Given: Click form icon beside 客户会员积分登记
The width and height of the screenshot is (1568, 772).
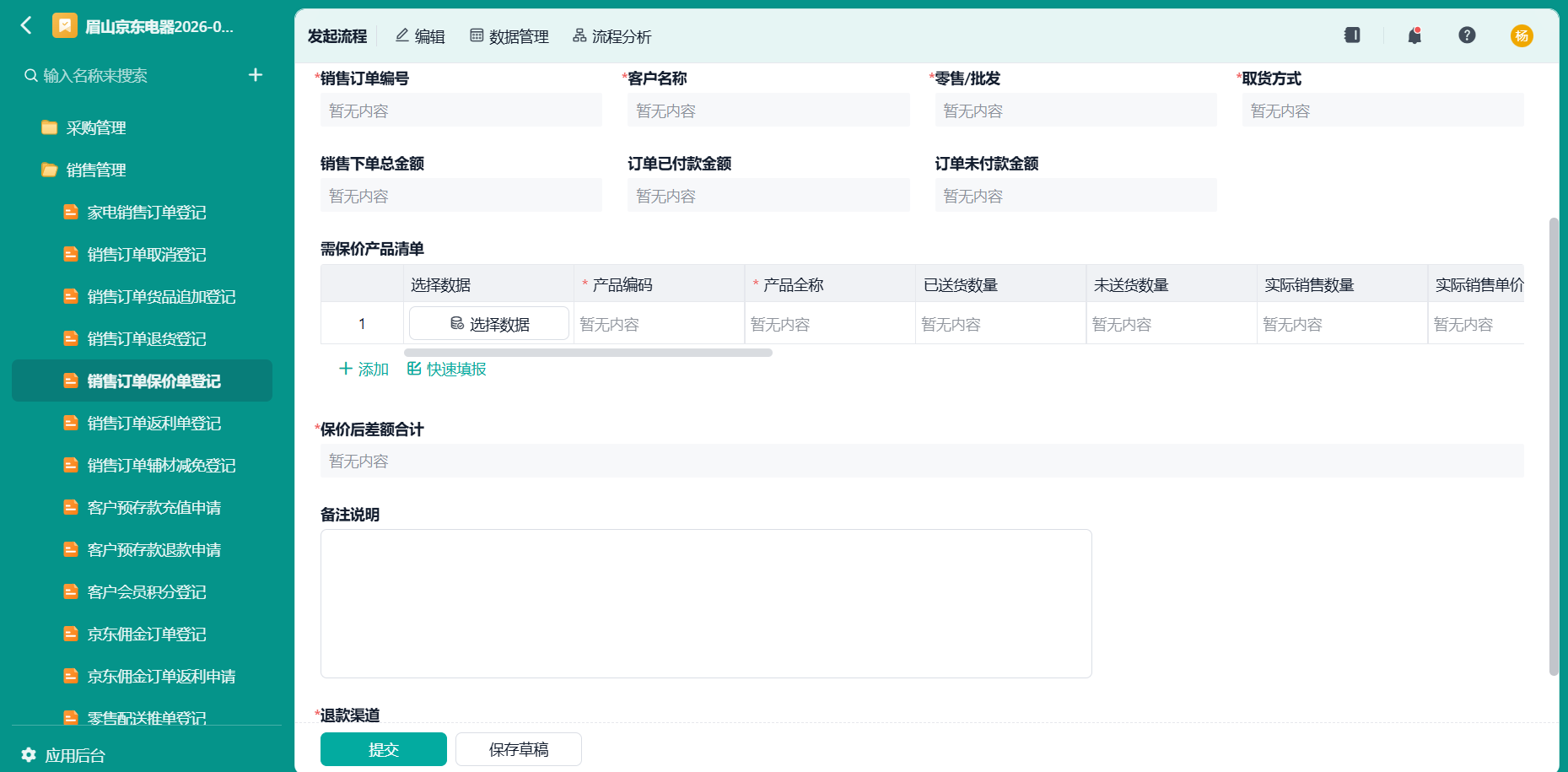Looking at the screenshot, I should [x=71, y=591].
